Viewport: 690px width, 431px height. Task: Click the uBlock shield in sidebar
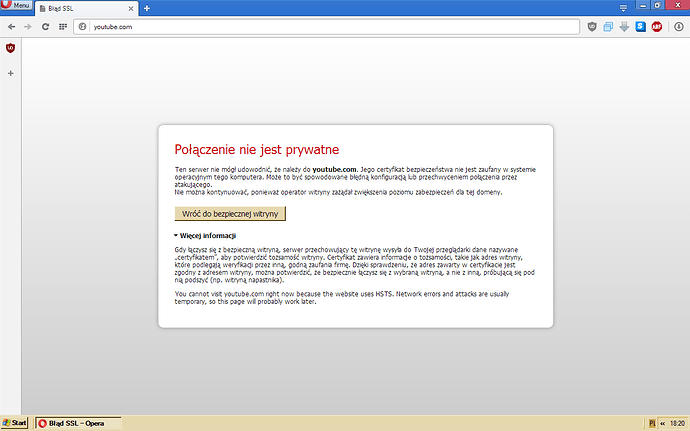11,48
